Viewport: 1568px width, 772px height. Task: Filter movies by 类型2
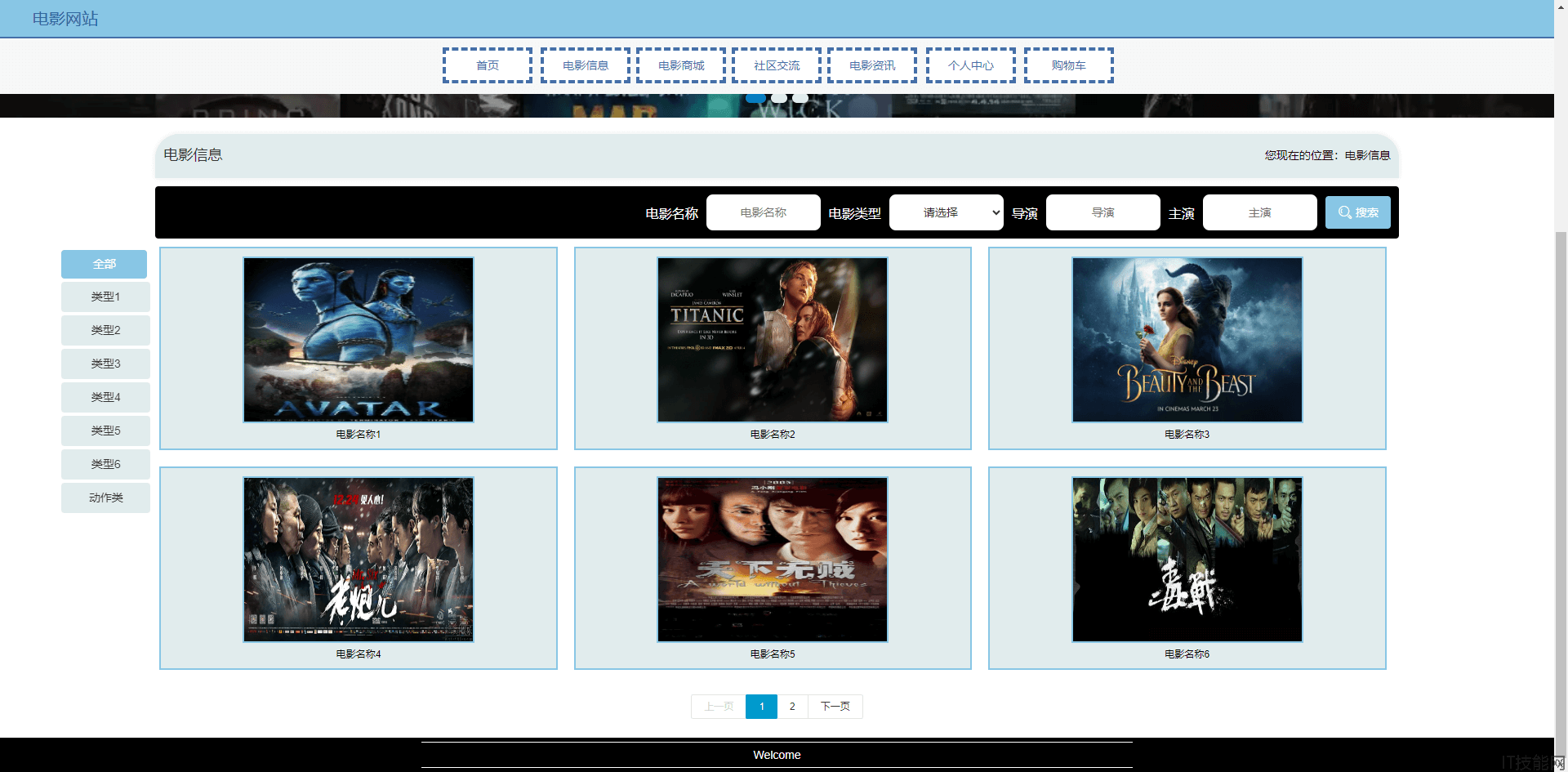coord(105,330)
